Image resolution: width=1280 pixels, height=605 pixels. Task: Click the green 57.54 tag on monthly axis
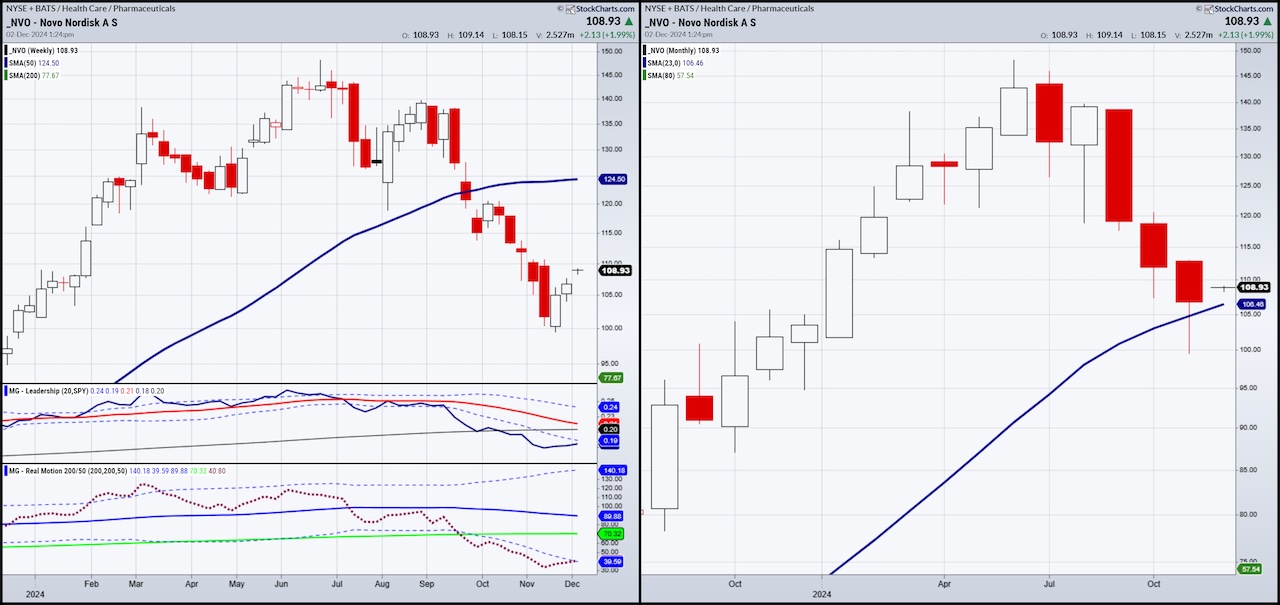(1250, 569)
